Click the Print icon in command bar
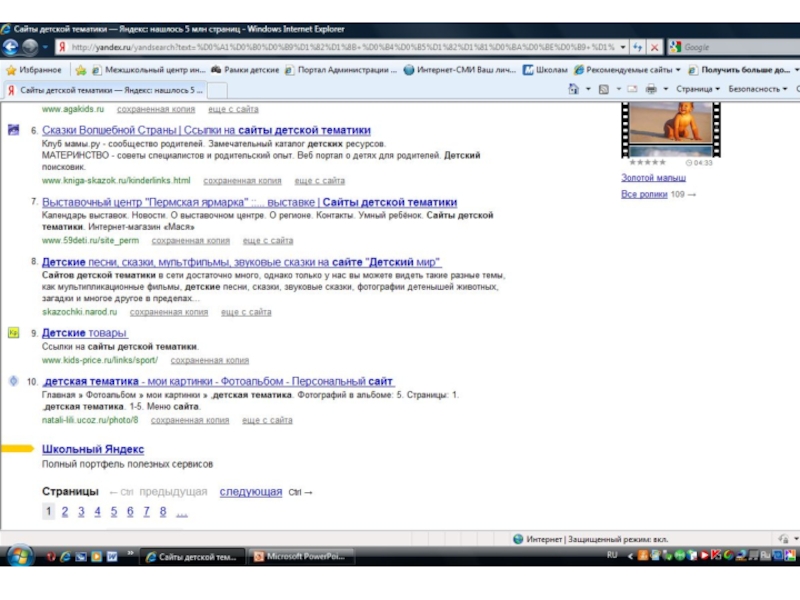 (651, 89)
